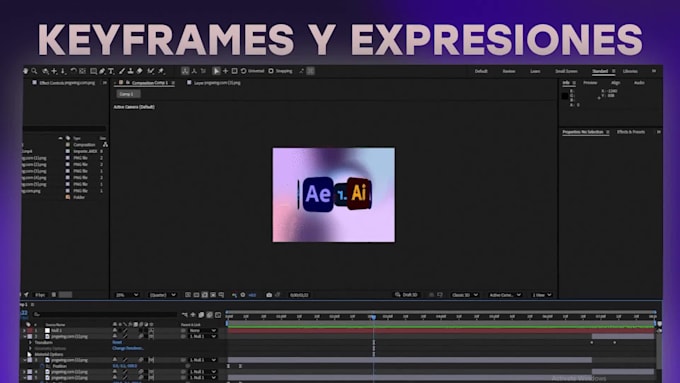
Task: Select the Zoom magnifier tool
Action: [34, 71]
